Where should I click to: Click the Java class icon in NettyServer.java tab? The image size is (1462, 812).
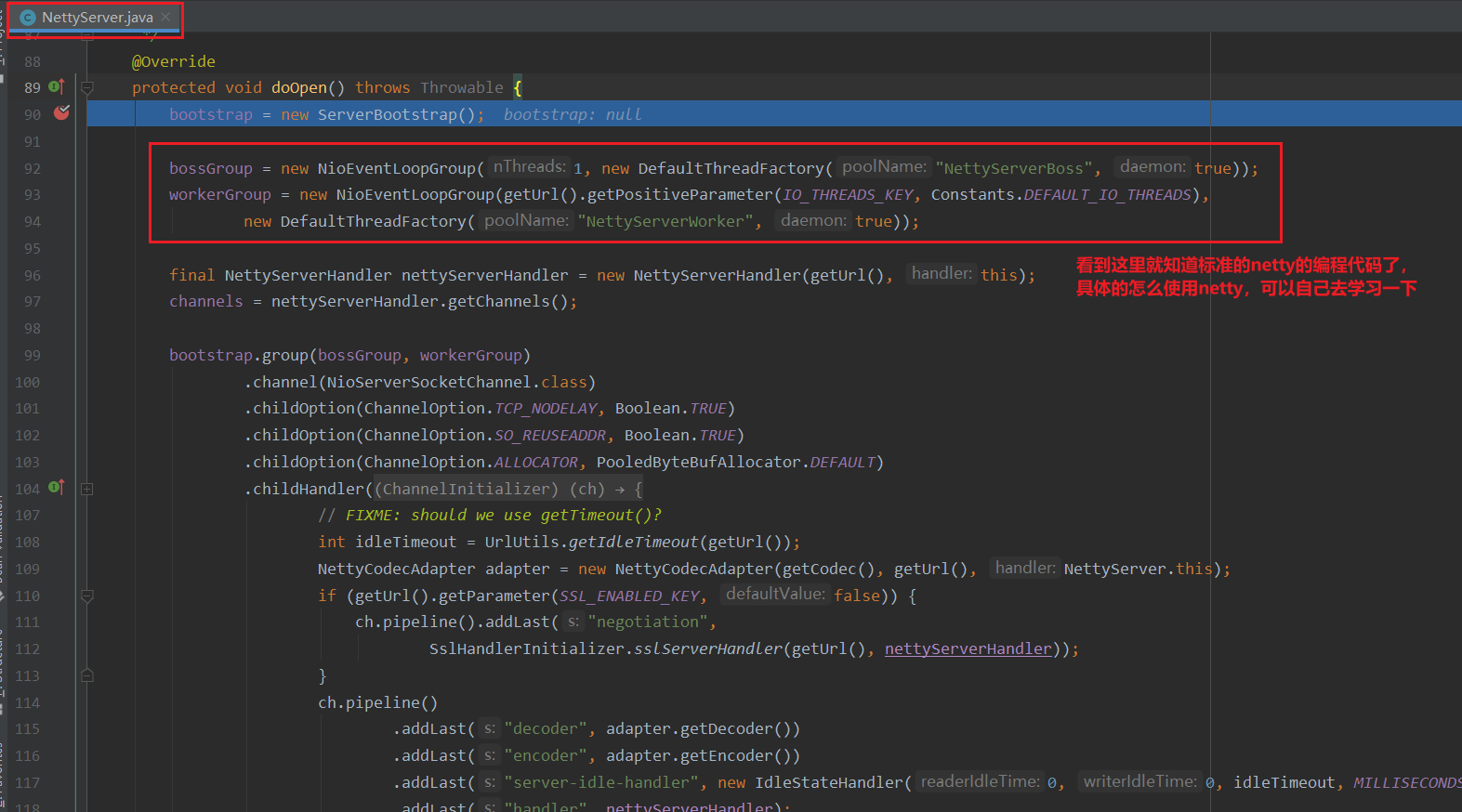pyautogui.click(x=28, y=18)
